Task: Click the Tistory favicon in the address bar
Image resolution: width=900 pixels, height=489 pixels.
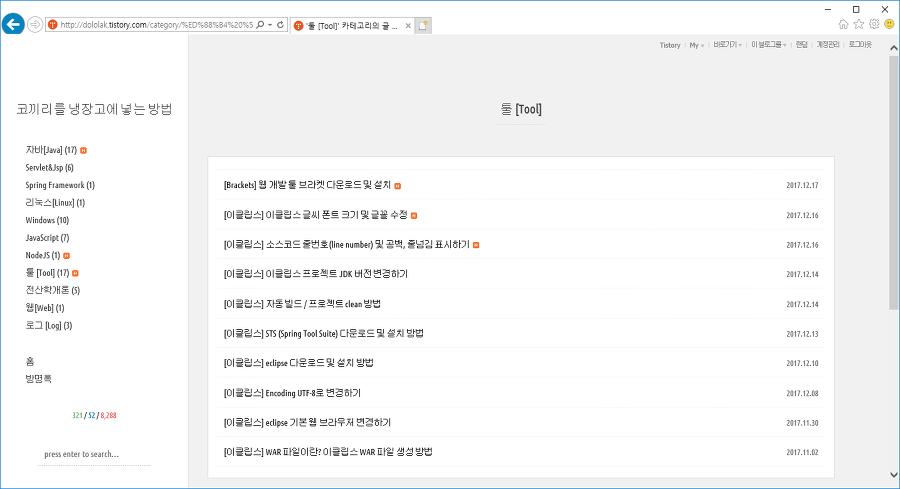Action: tap(53, 25)
